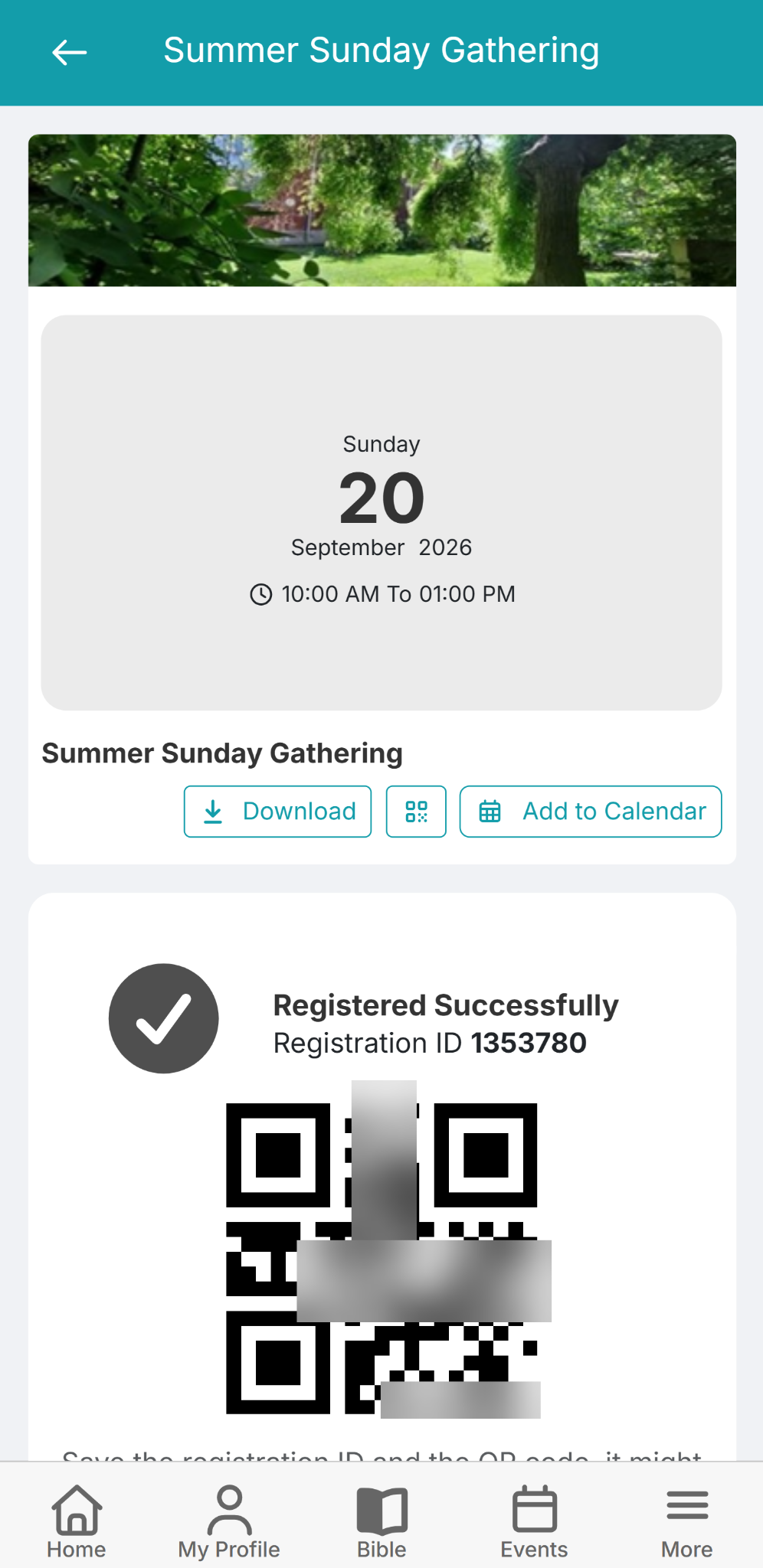The height and width of the screenshot is (1568, 763).
Task: Tap the date card showing 20 September
Action: tap(381, 513)
